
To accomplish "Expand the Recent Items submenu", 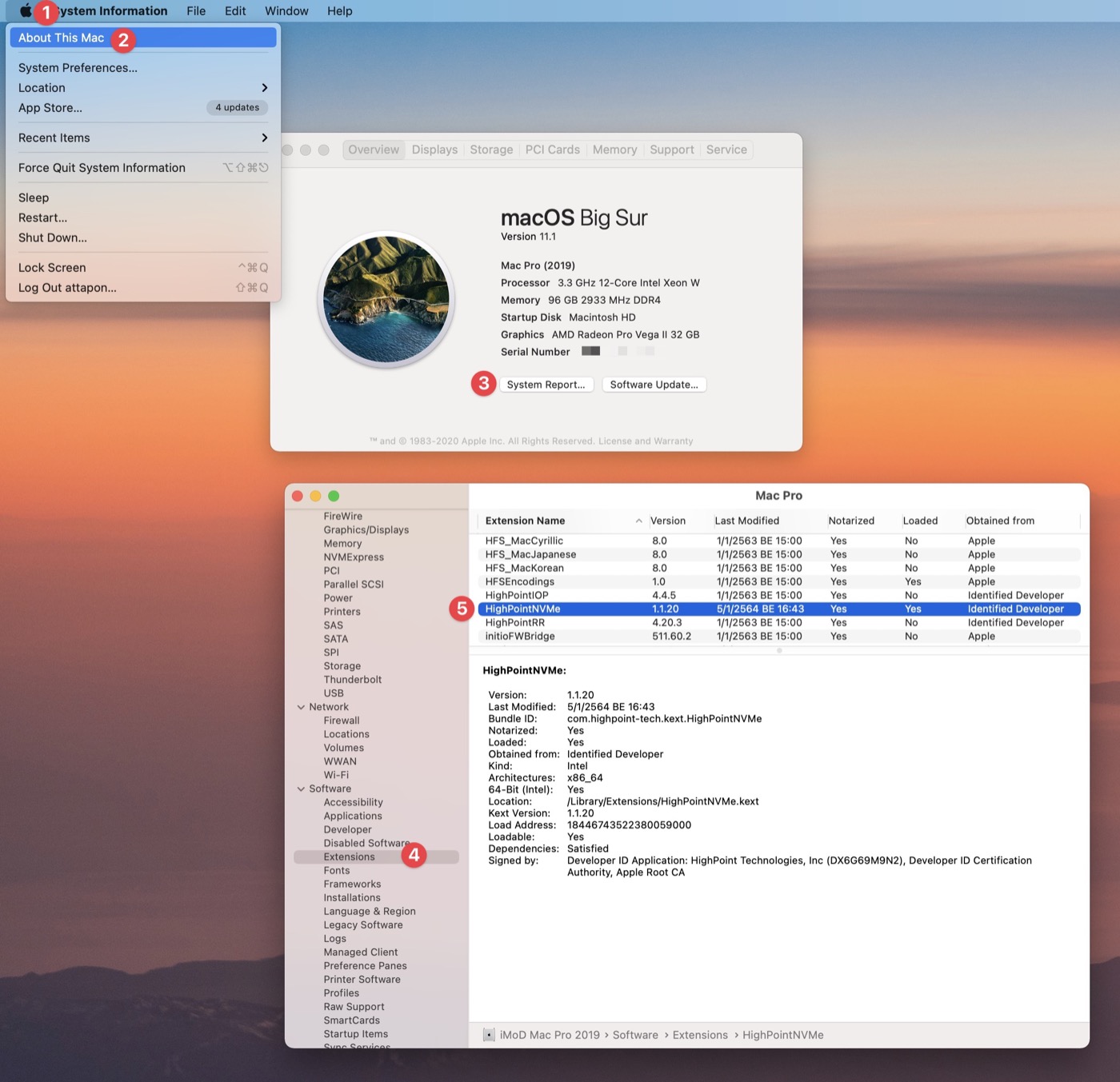I will tap(264, 138).
